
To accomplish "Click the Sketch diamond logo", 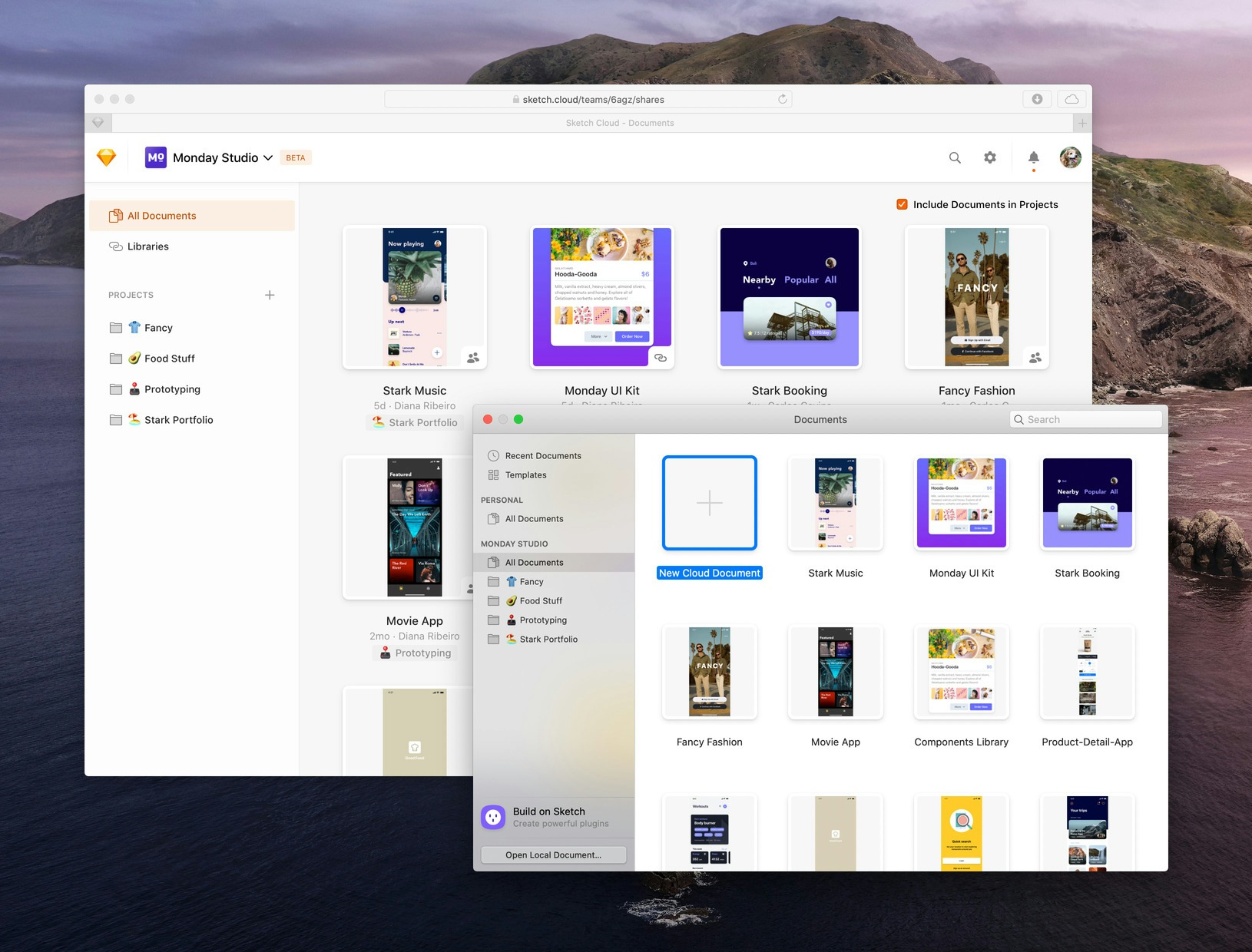I will point(107,157).
